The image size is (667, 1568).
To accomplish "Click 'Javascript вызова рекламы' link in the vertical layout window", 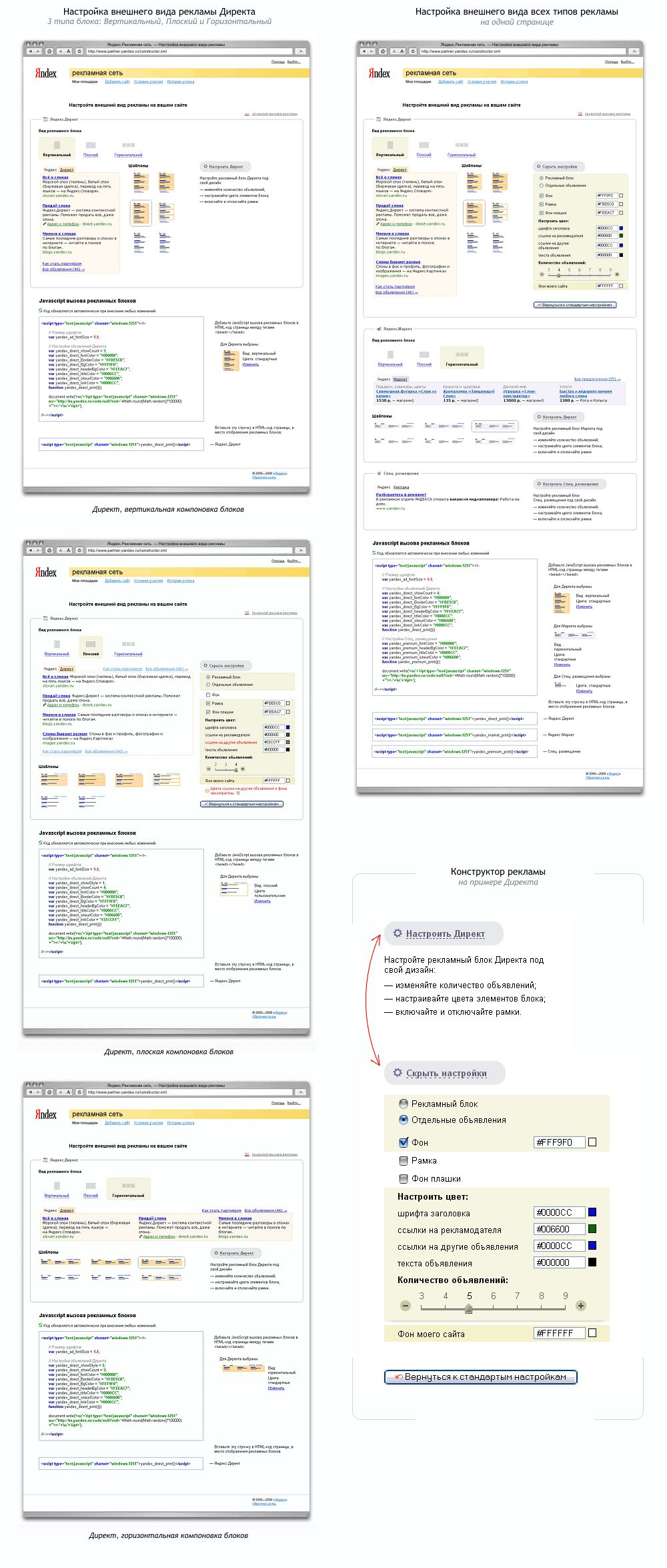I will (274, 114).
